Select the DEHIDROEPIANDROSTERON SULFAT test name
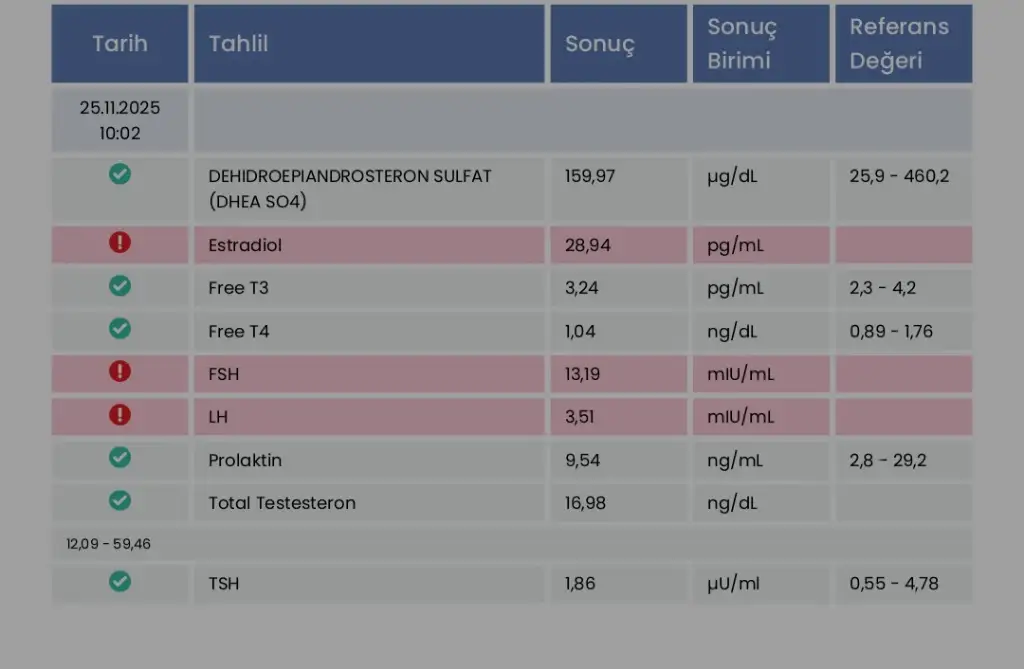The image size is (1024, 669). coord(349,176)
